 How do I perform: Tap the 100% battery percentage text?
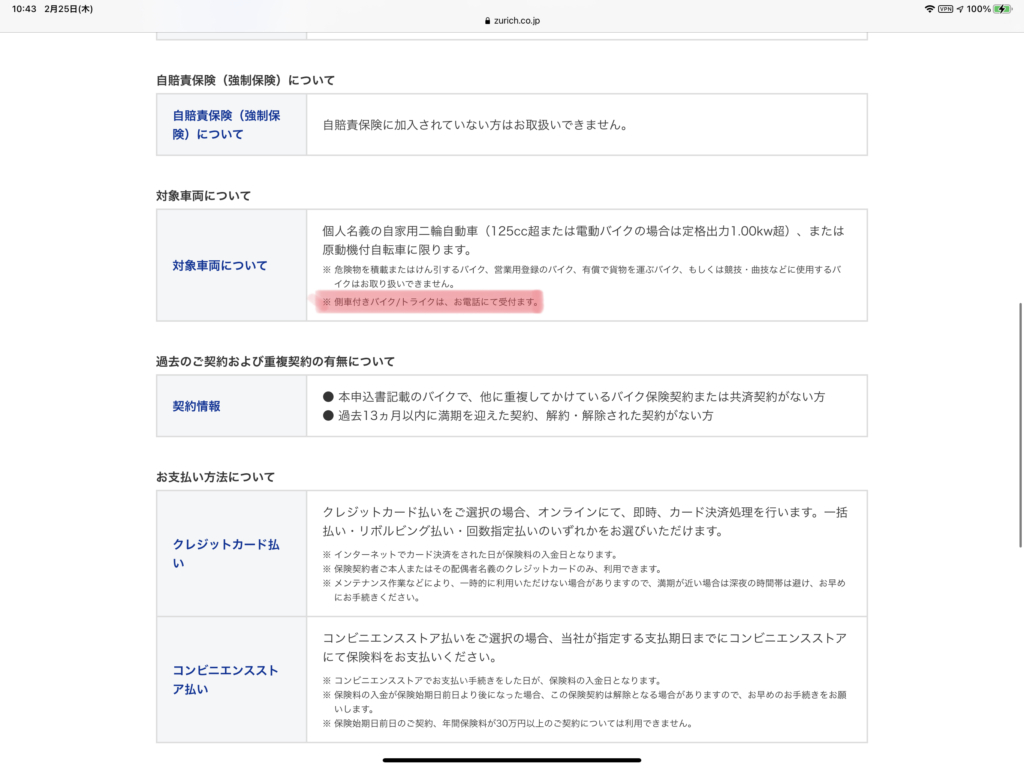979,9
